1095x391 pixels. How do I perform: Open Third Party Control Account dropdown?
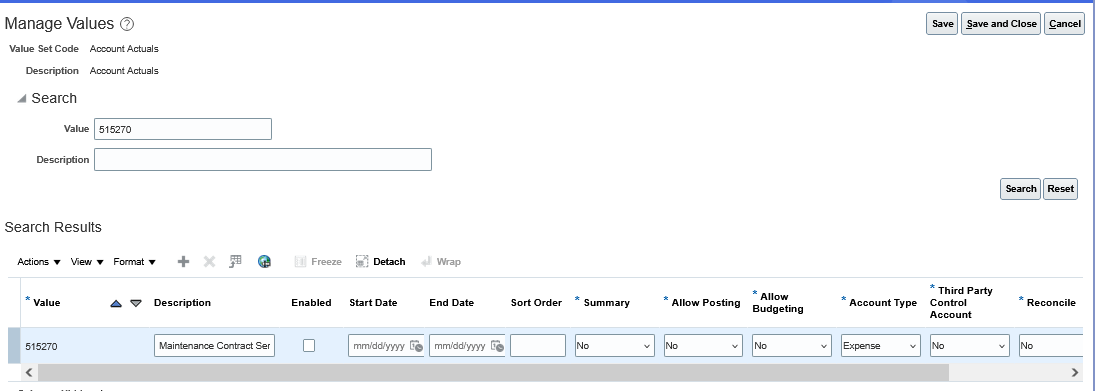(969, 346)
